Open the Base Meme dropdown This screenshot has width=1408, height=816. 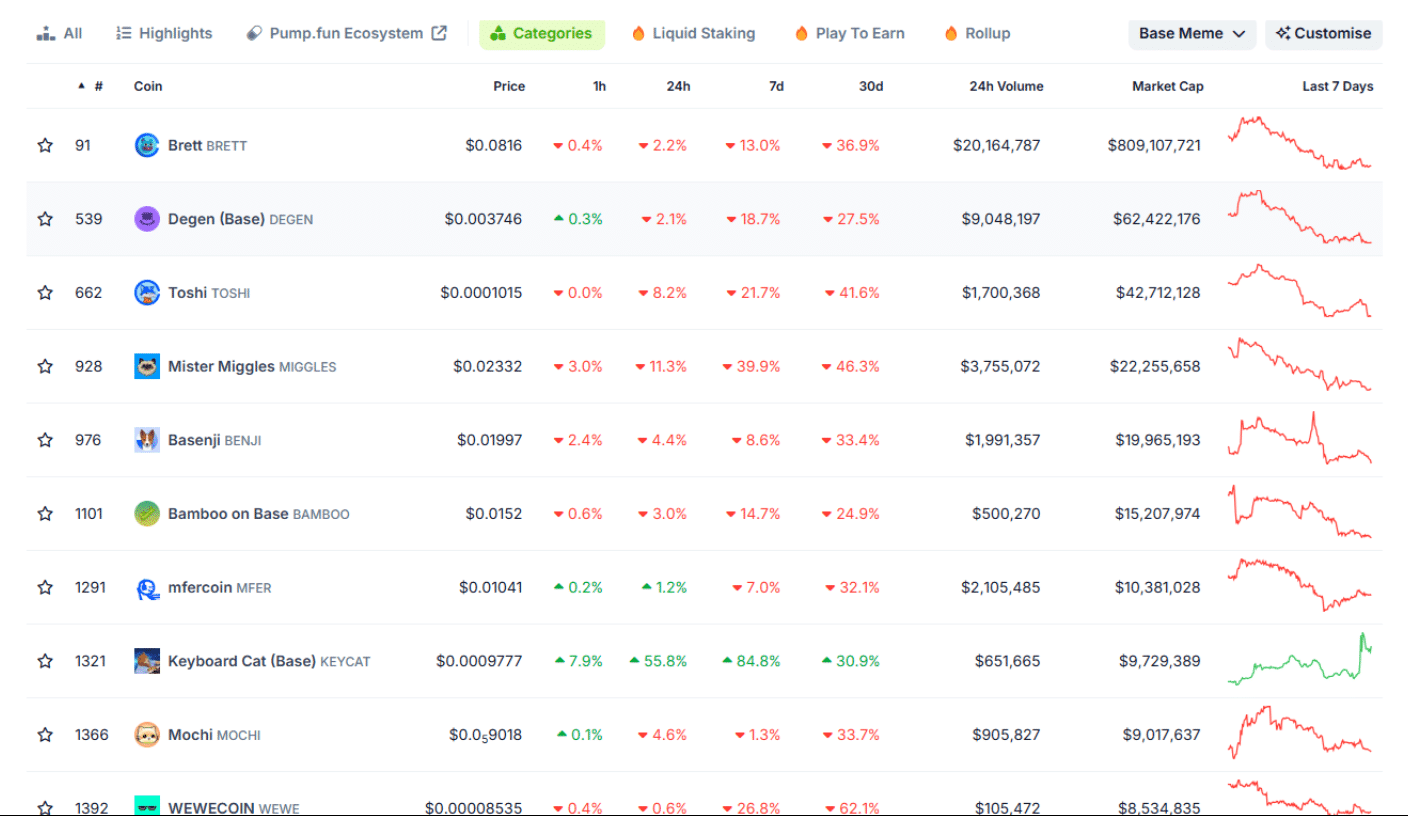(x=1192, y=34)
